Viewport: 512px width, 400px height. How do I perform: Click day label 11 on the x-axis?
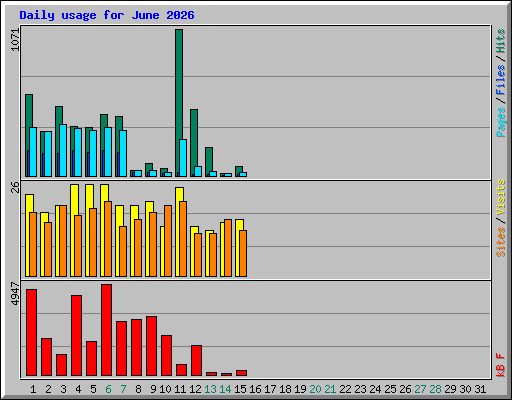click(x=180, y=389)
